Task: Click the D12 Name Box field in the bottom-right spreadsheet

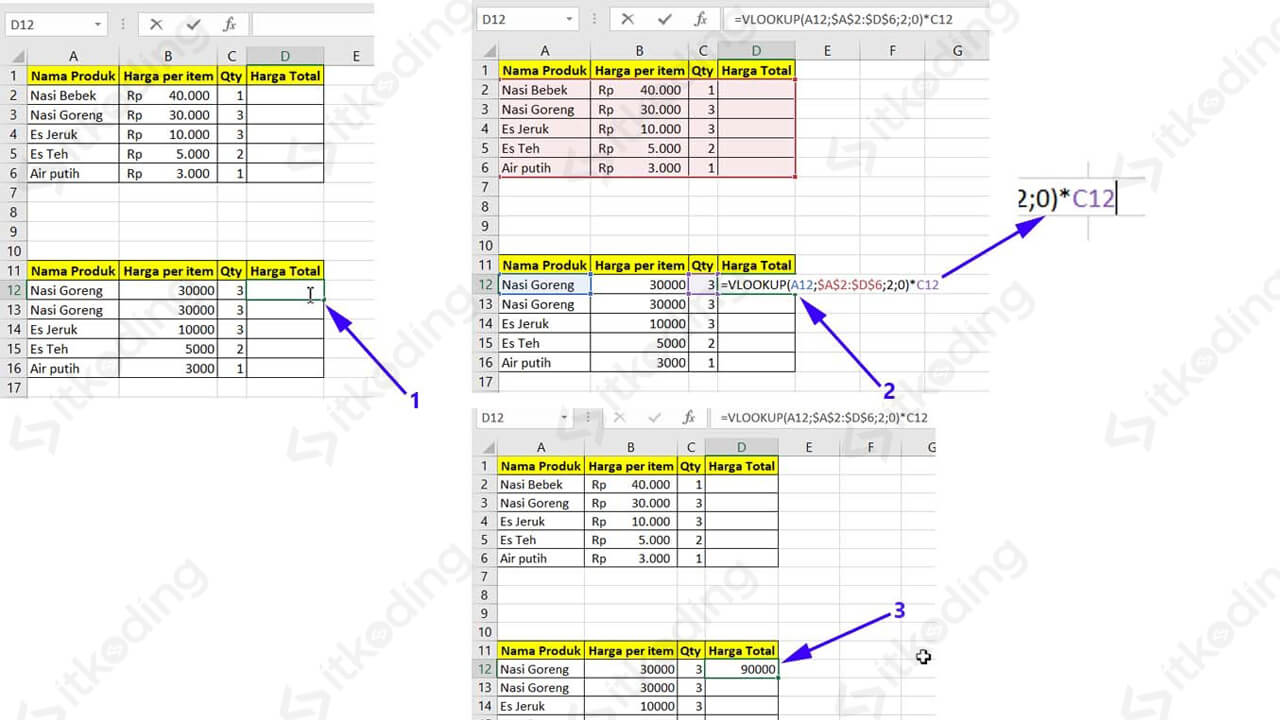Action: click(x=516, y=417)
